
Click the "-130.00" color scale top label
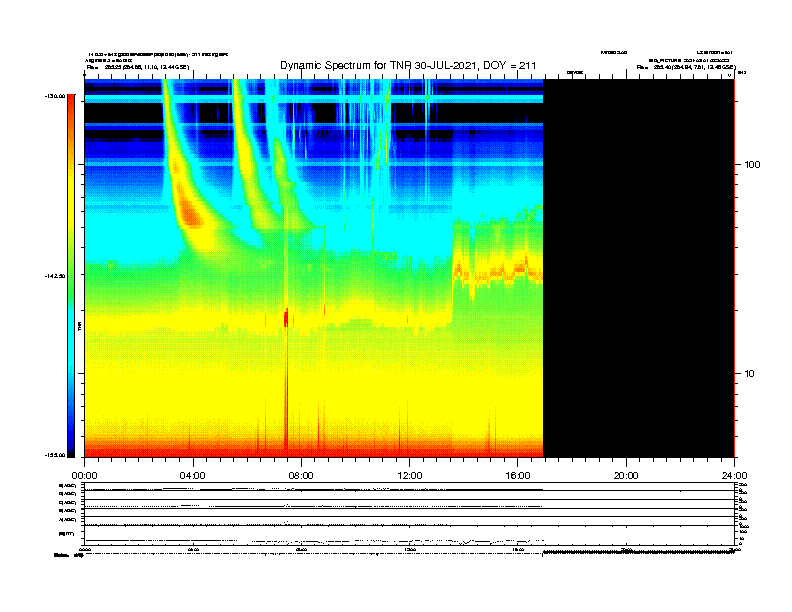[x=55, y=96]
